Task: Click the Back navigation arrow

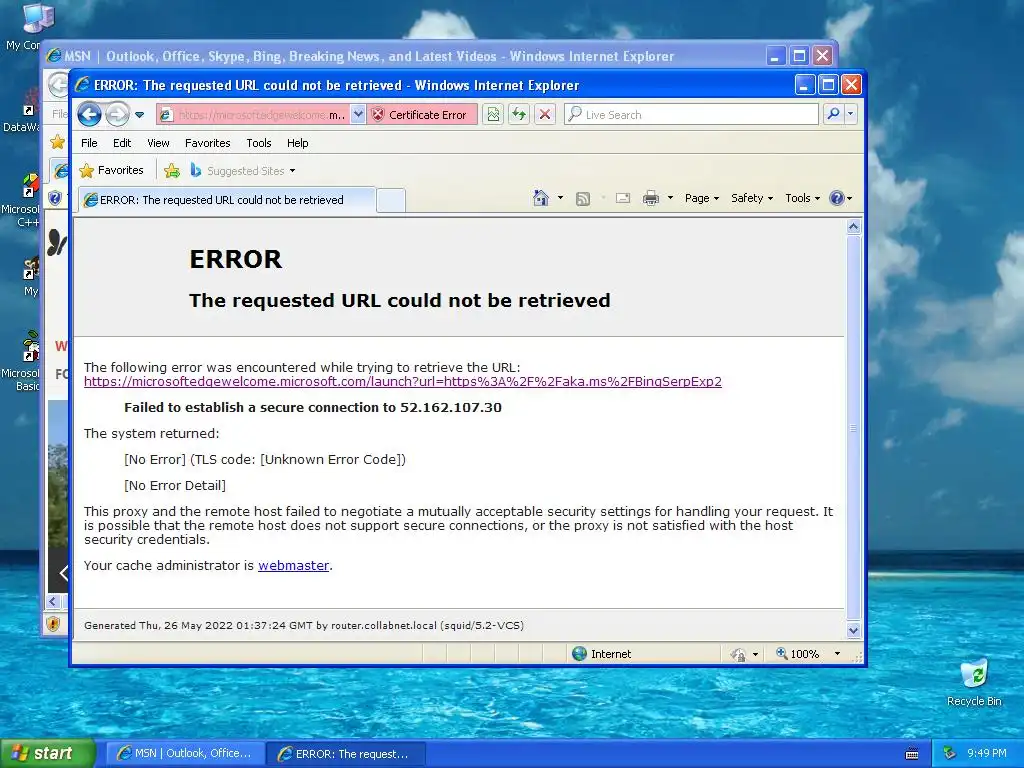Action: (89, 114)
